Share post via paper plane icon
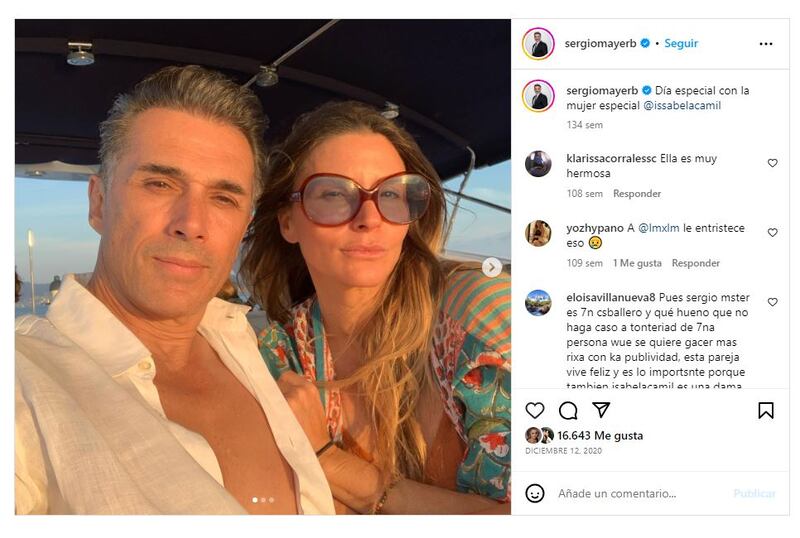Screen dimensions: 800x538 point(601,410)
